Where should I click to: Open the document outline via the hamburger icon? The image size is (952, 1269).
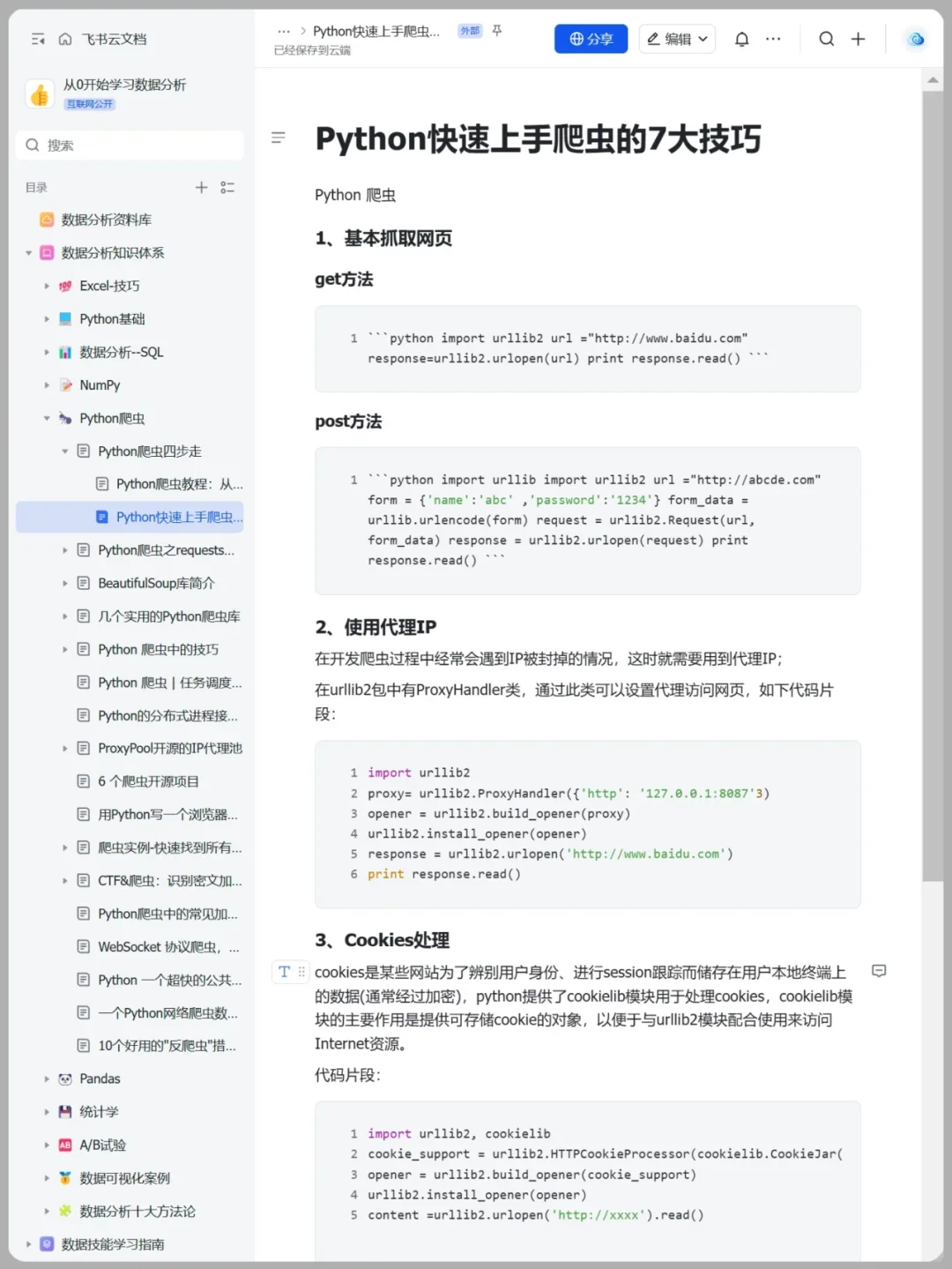pyautogui.click(x=279, y=138)
